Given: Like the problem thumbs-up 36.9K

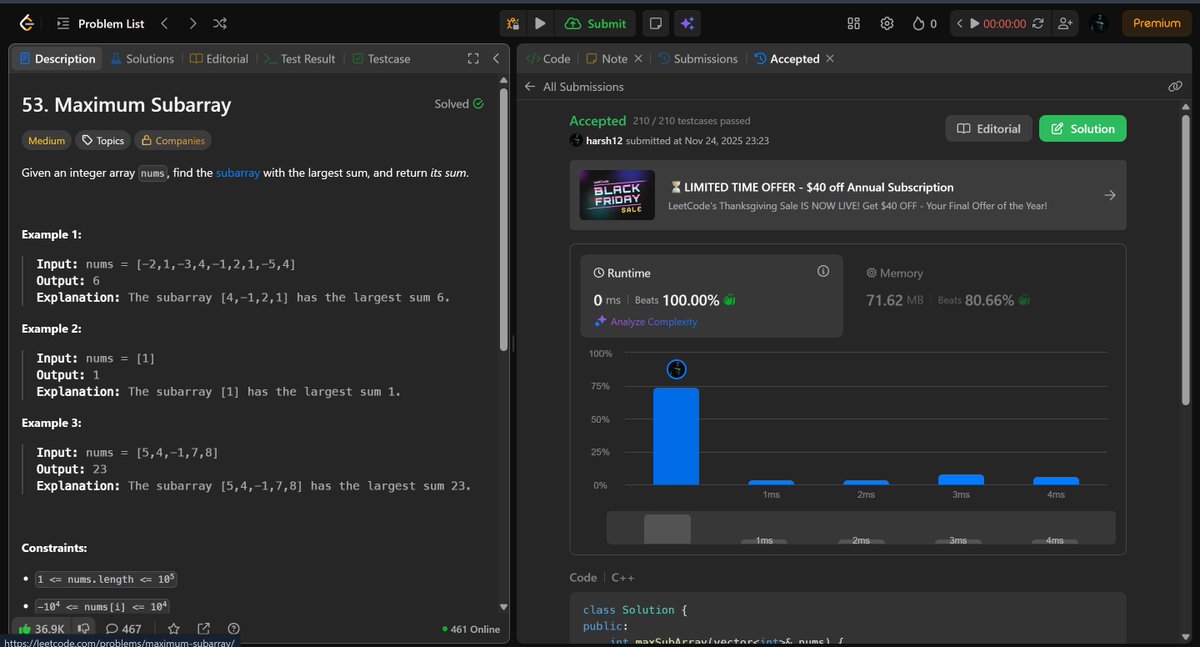Looking at the screenshot, I should [x=40, y=629].
